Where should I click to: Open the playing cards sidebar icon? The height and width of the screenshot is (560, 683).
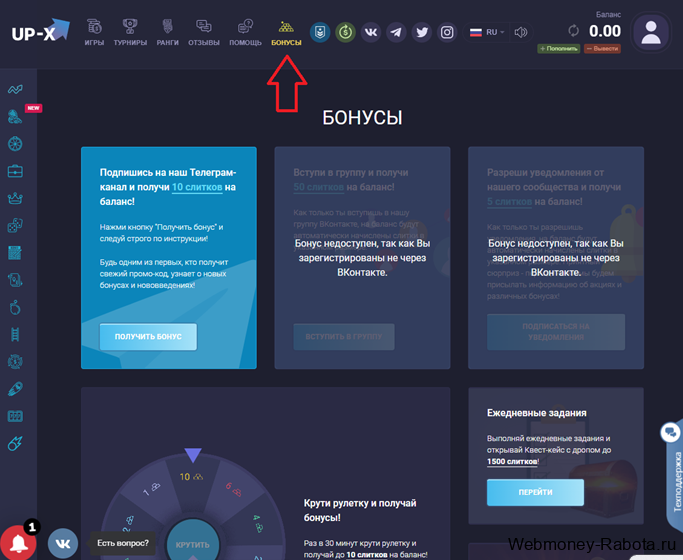pyautogui.click(x=15, y=280)
